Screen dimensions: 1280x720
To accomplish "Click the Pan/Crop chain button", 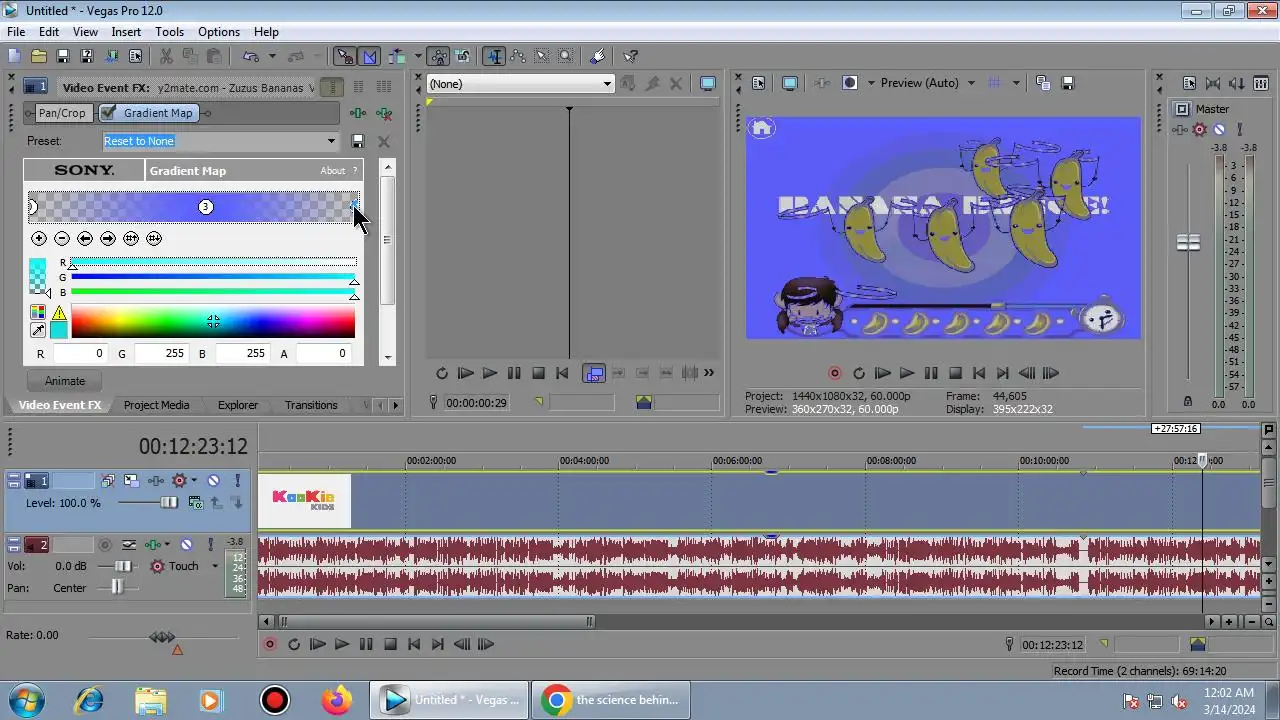I will point(62,114).
